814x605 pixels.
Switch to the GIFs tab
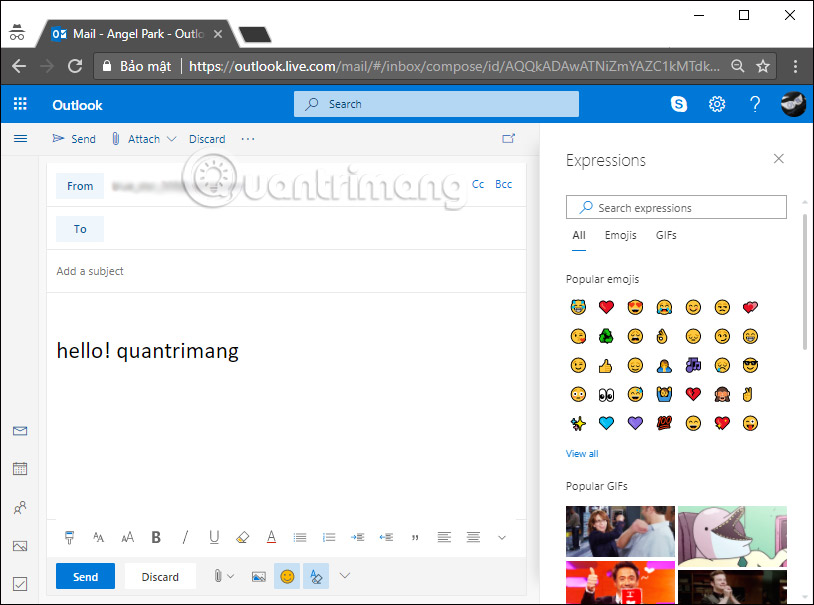(x=665, y=235)
